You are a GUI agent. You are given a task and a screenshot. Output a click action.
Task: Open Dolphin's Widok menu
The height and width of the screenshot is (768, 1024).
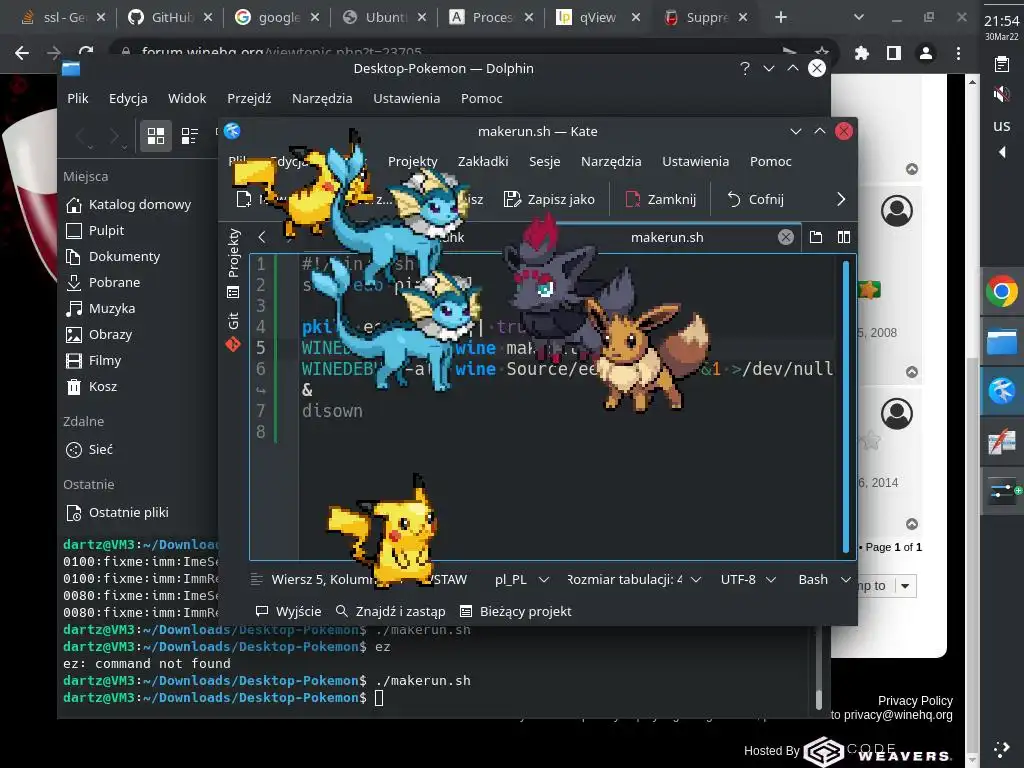point(187,98)
